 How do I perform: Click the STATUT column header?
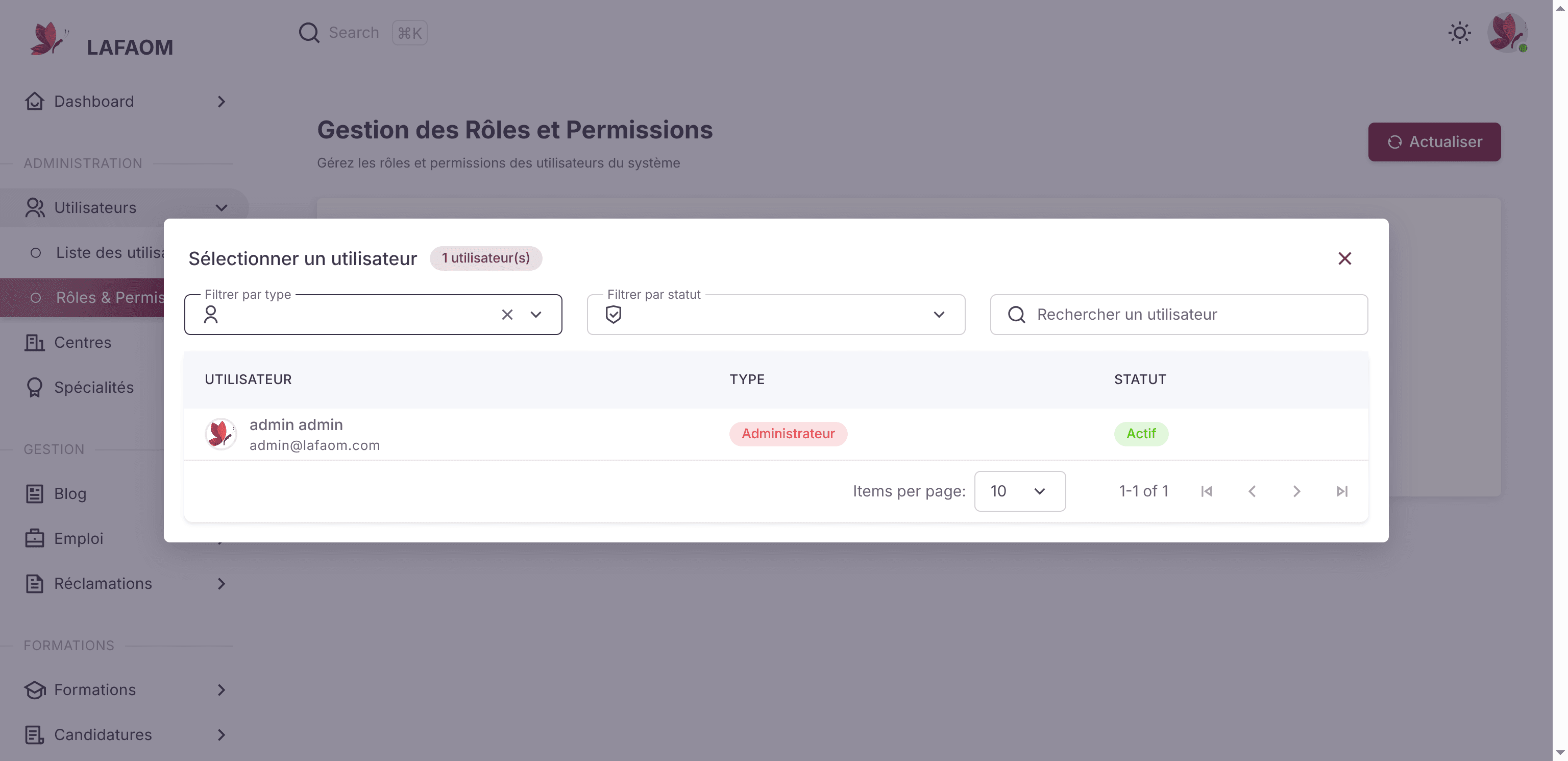[x=1140, y=379]
